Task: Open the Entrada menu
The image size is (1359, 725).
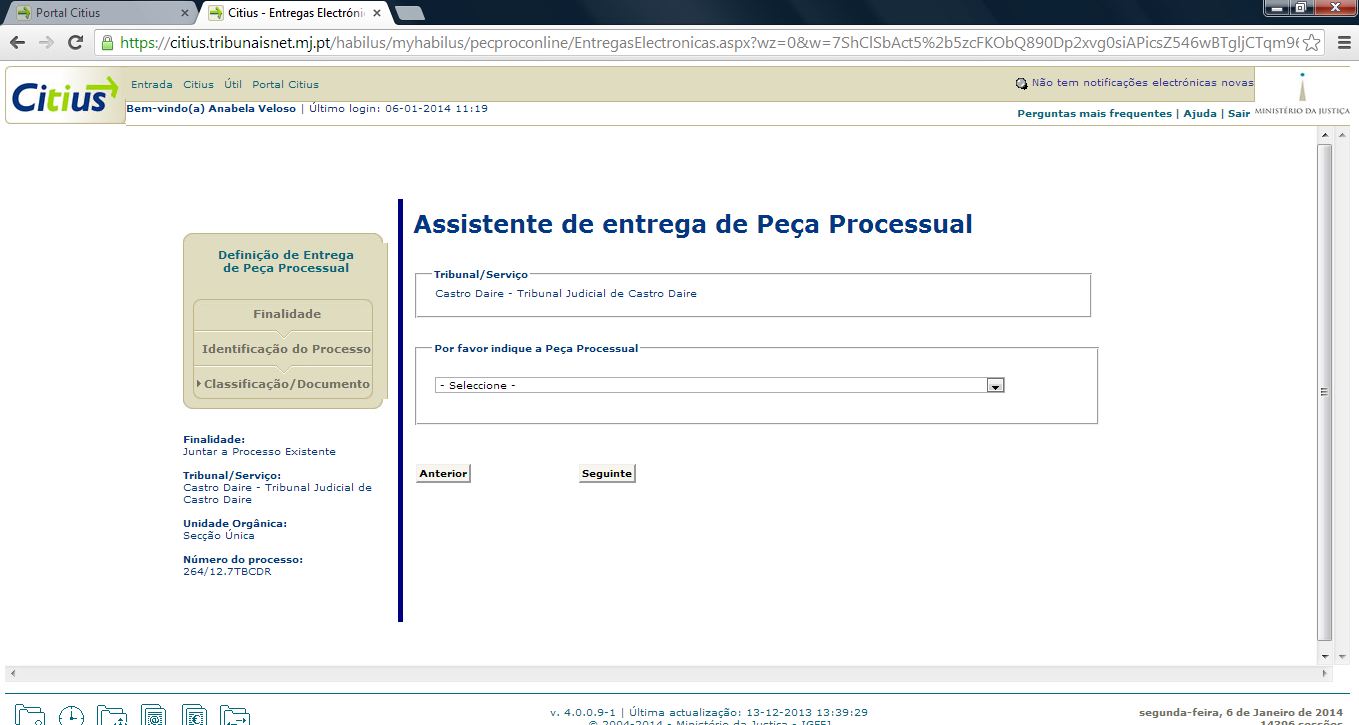Action: pyautogui.click(x=152, y=85)
